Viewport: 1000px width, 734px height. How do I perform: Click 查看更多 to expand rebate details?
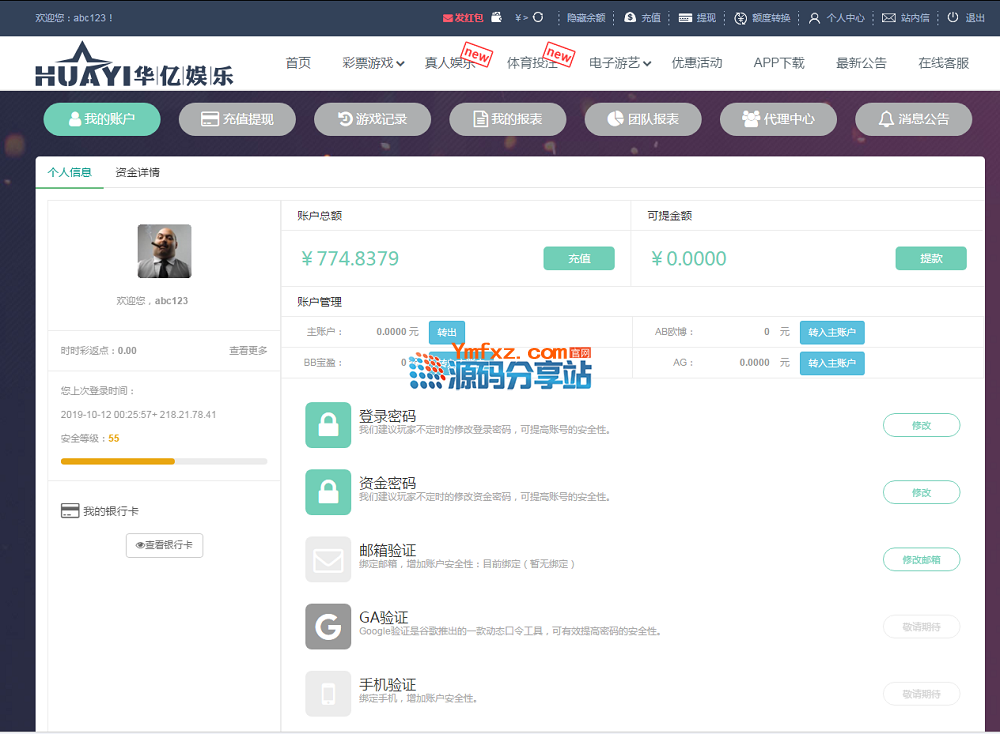(248, 351)
